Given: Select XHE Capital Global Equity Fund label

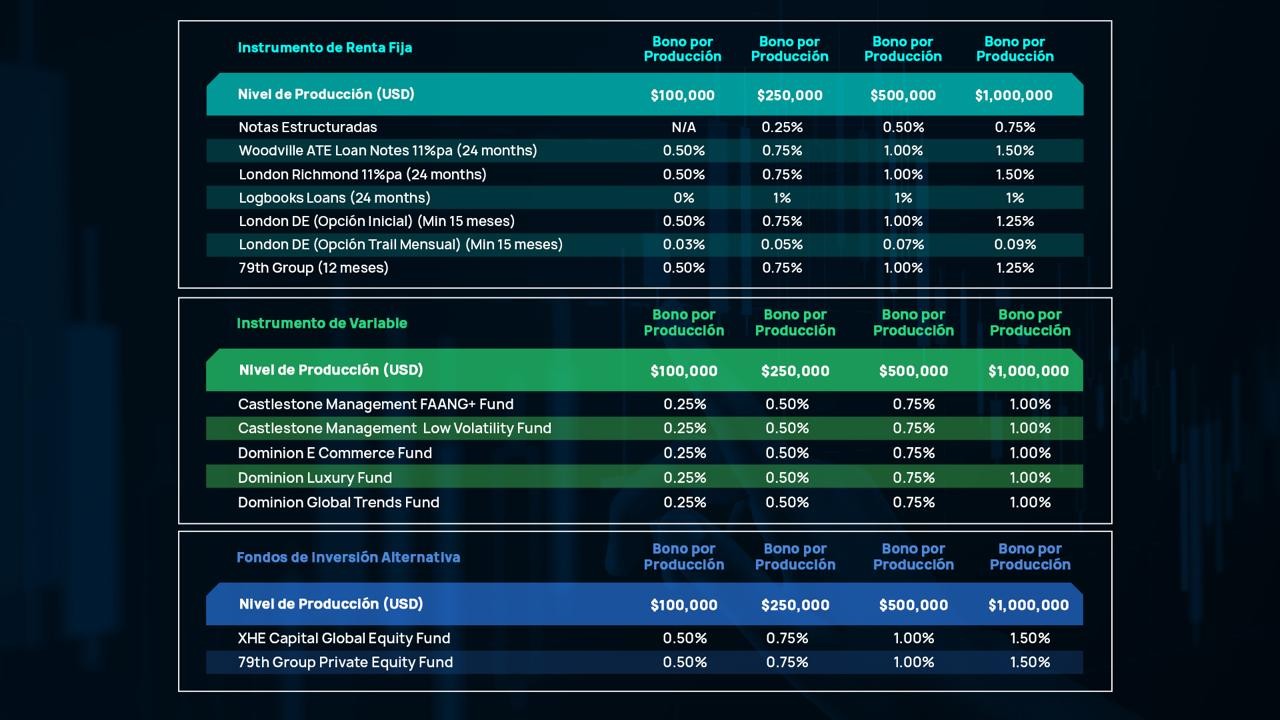Looking at the screenshot, I should point(344,638).
